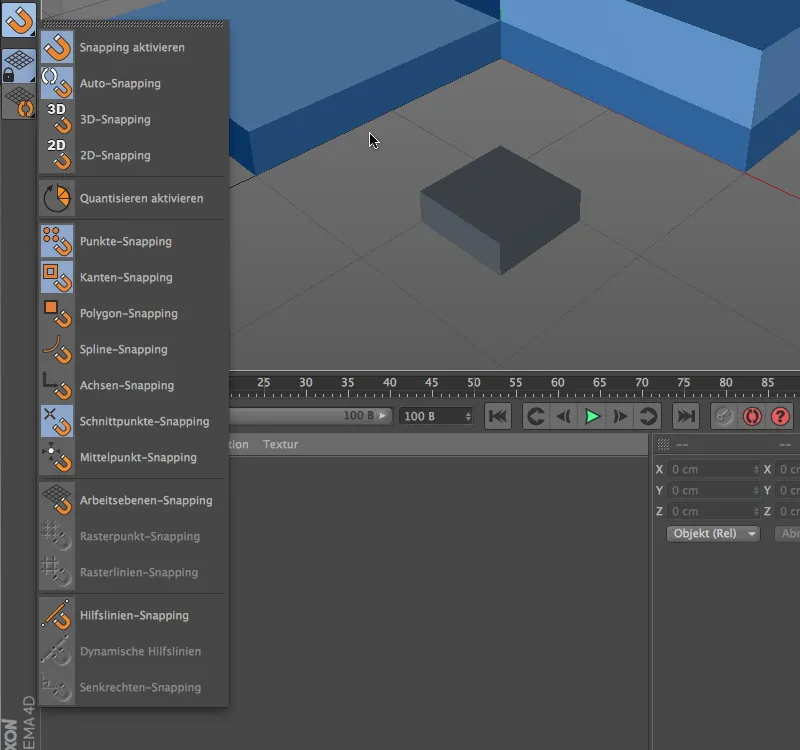
Task: Select the dark gray cube in viewport
Action: [500, 209]
